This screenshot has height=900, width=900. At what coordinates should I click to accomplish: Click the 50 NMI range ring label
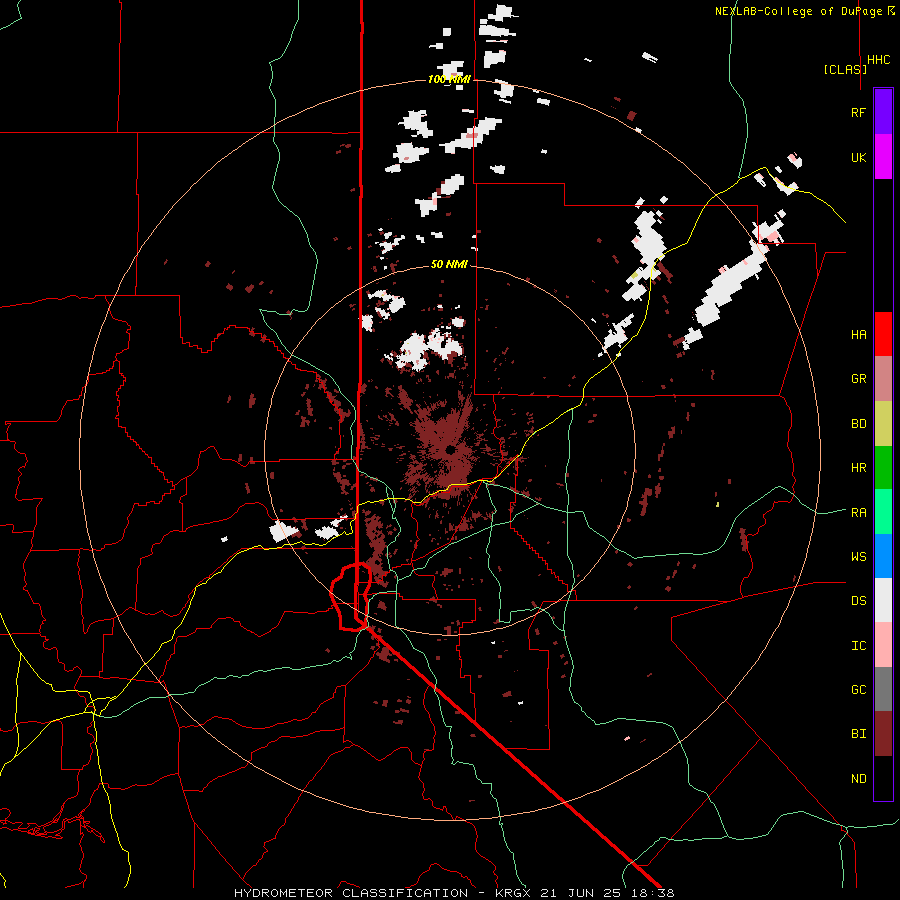[x=449, y=264]
